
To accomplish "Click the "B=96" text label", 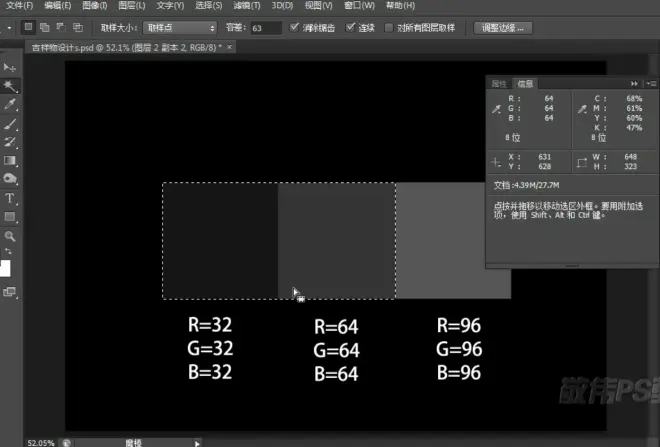I will (459, 373).
